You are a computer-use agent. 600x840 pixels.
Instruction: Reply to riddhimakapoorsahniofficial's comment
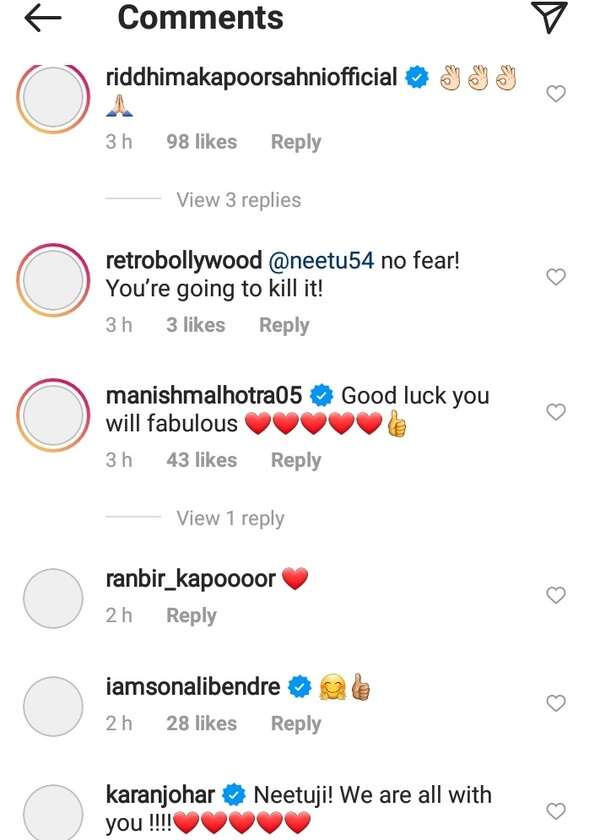(295, 142)
